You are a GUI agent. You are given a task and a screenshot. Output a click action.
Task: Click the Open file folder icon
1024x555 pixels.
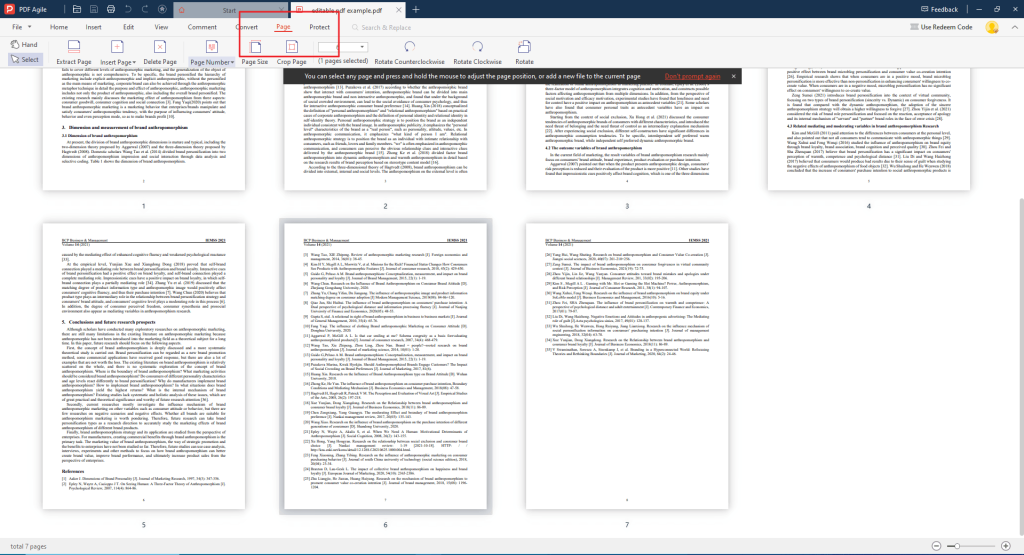coord(77,10)
